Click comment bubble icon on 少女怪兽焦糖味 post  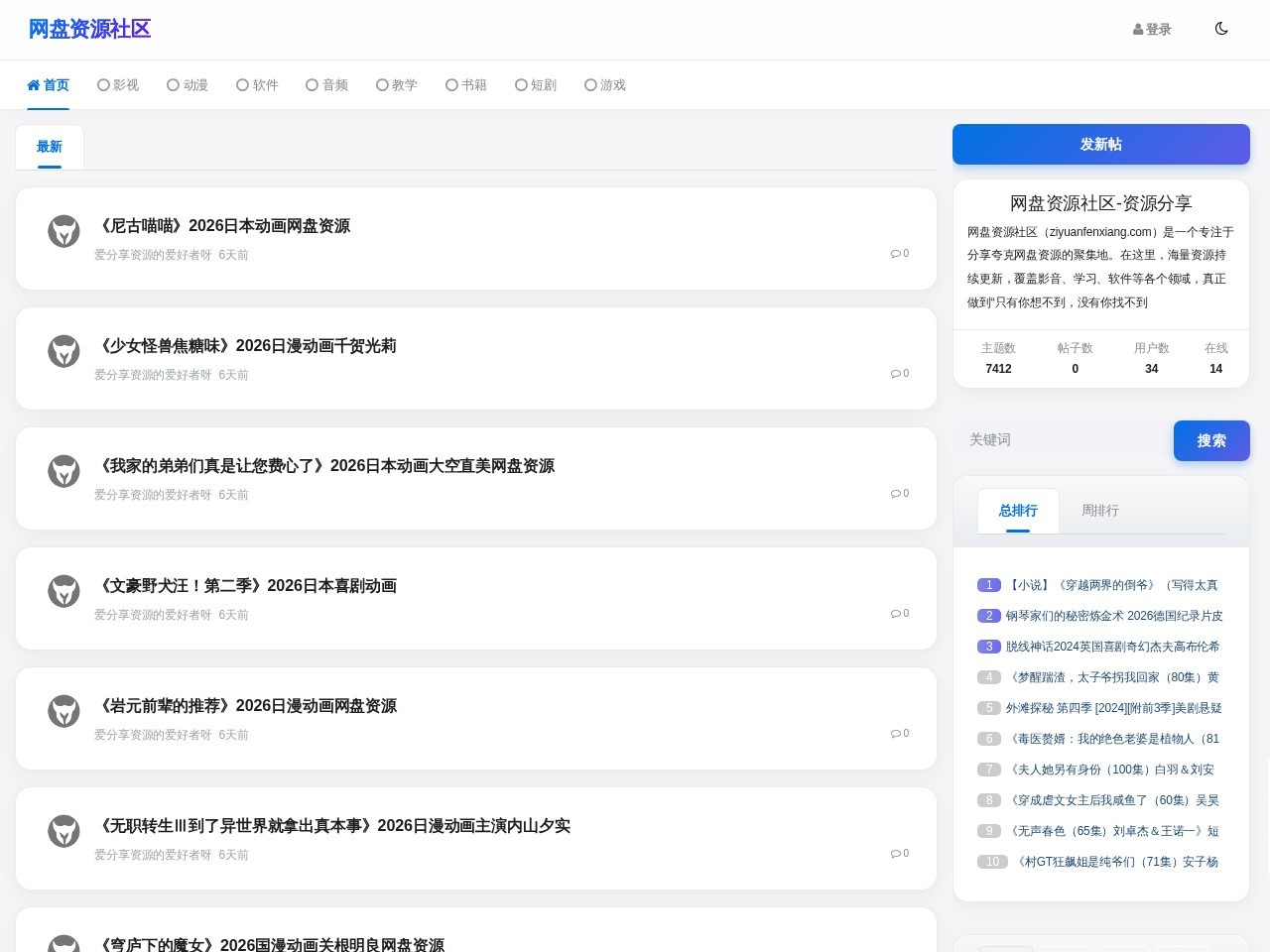pyautogui.click(x=895, y=374)
